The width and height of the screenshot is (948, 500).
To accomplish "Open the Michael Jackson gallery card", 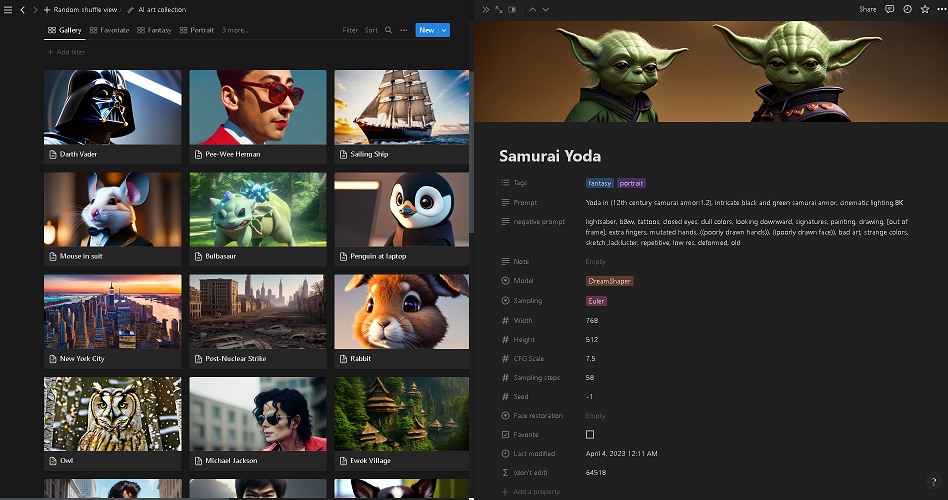I will pyautogui.click(x=258, y=423).
